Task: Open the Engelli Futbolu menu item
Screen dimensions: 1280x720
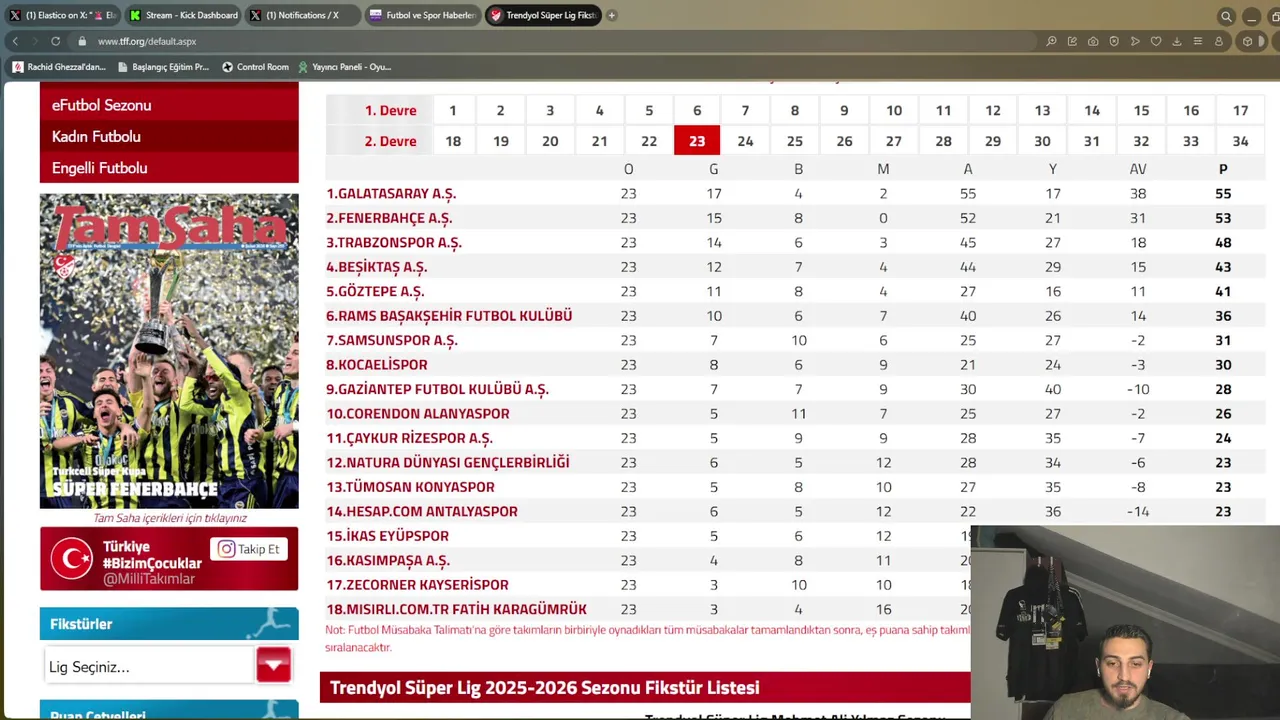Action: tap(169, 168)
